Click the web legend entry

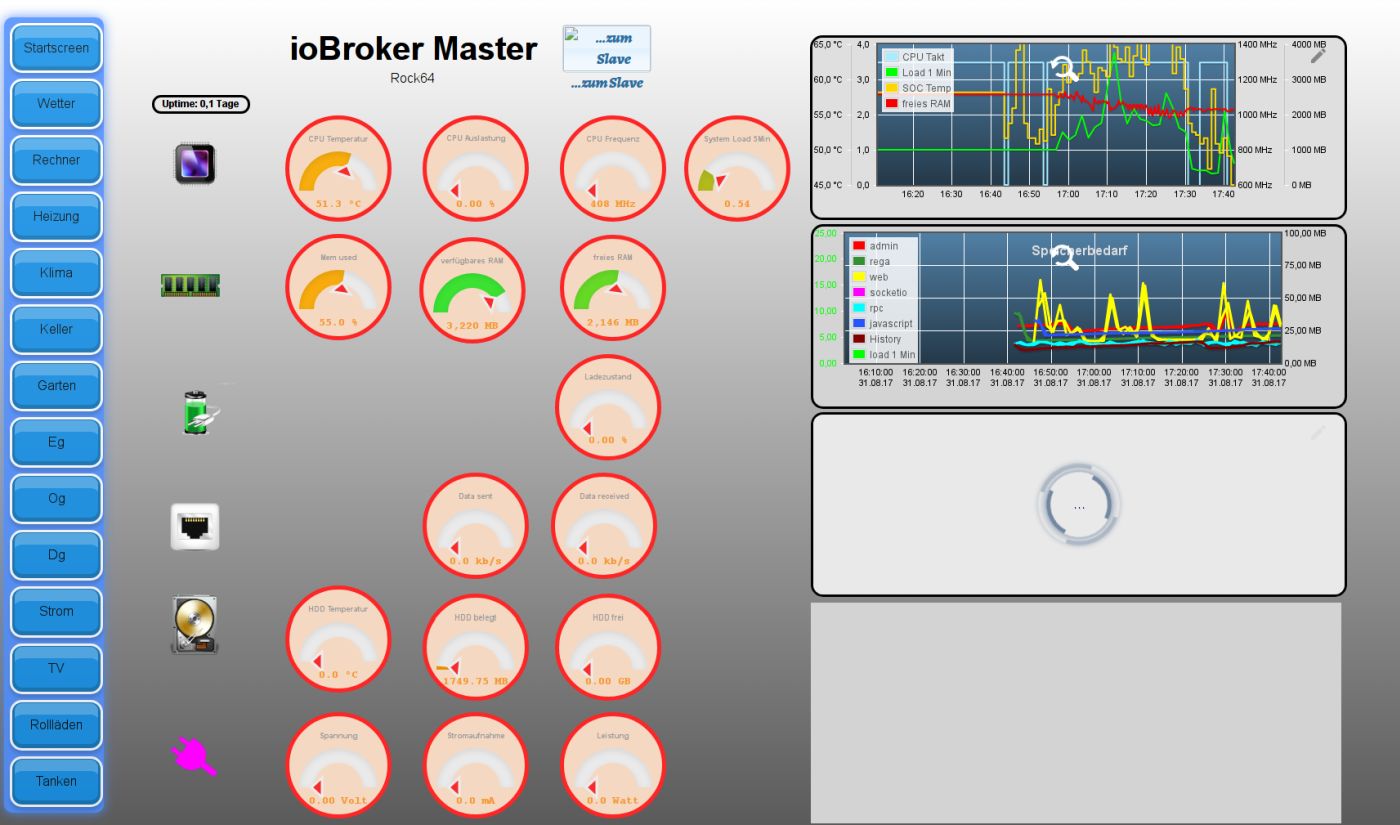click(x=871, y=277)
